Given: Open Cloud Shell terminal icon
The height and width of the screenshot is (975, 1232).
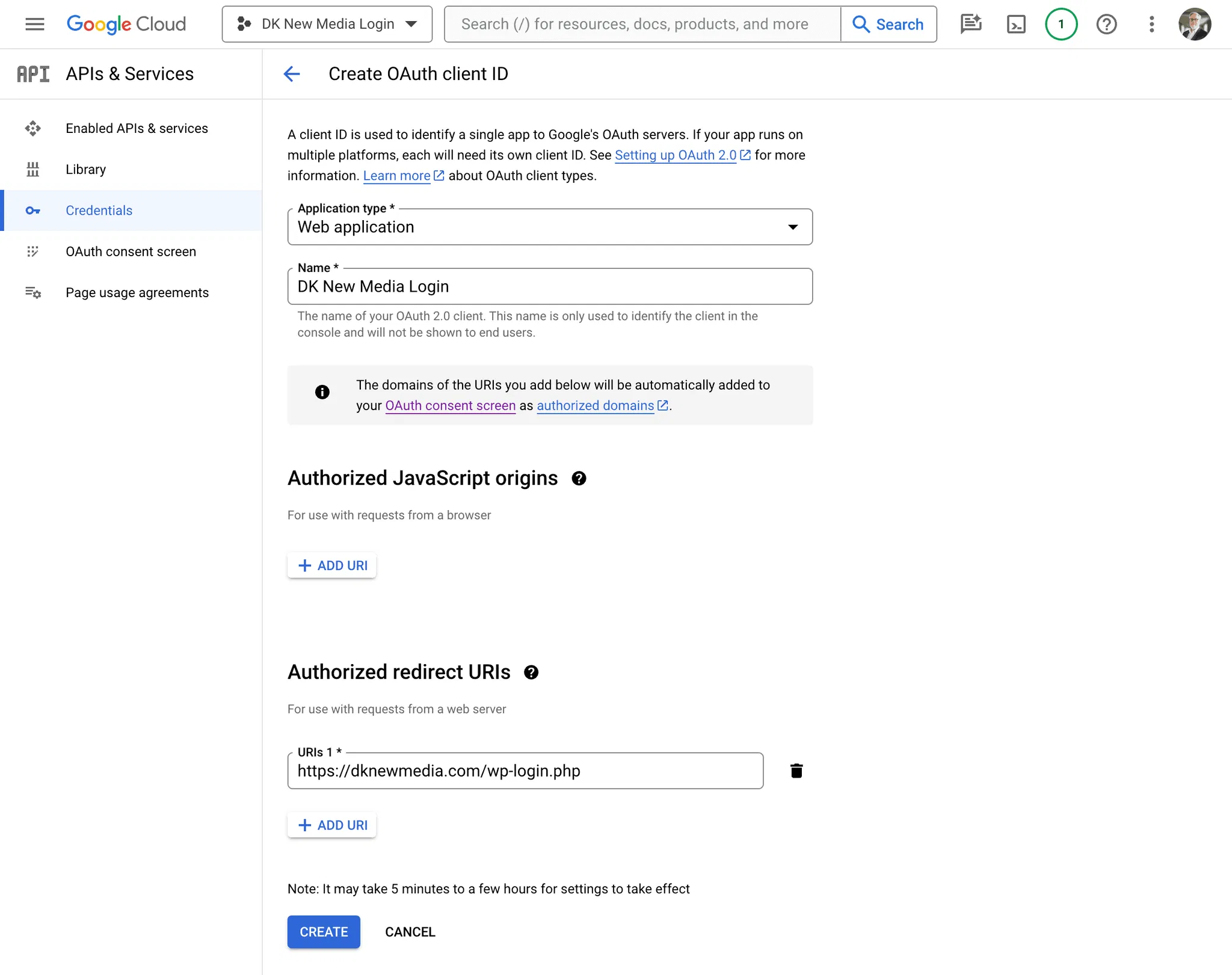Looking at the screenshot, I should [x=1016, y=24].
